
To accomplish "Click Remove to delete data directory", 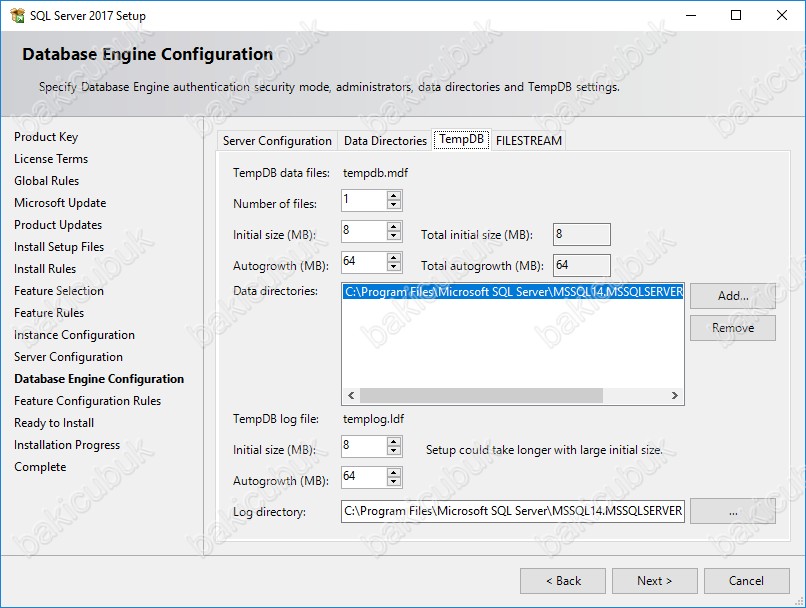I will (x=733, y=328).
